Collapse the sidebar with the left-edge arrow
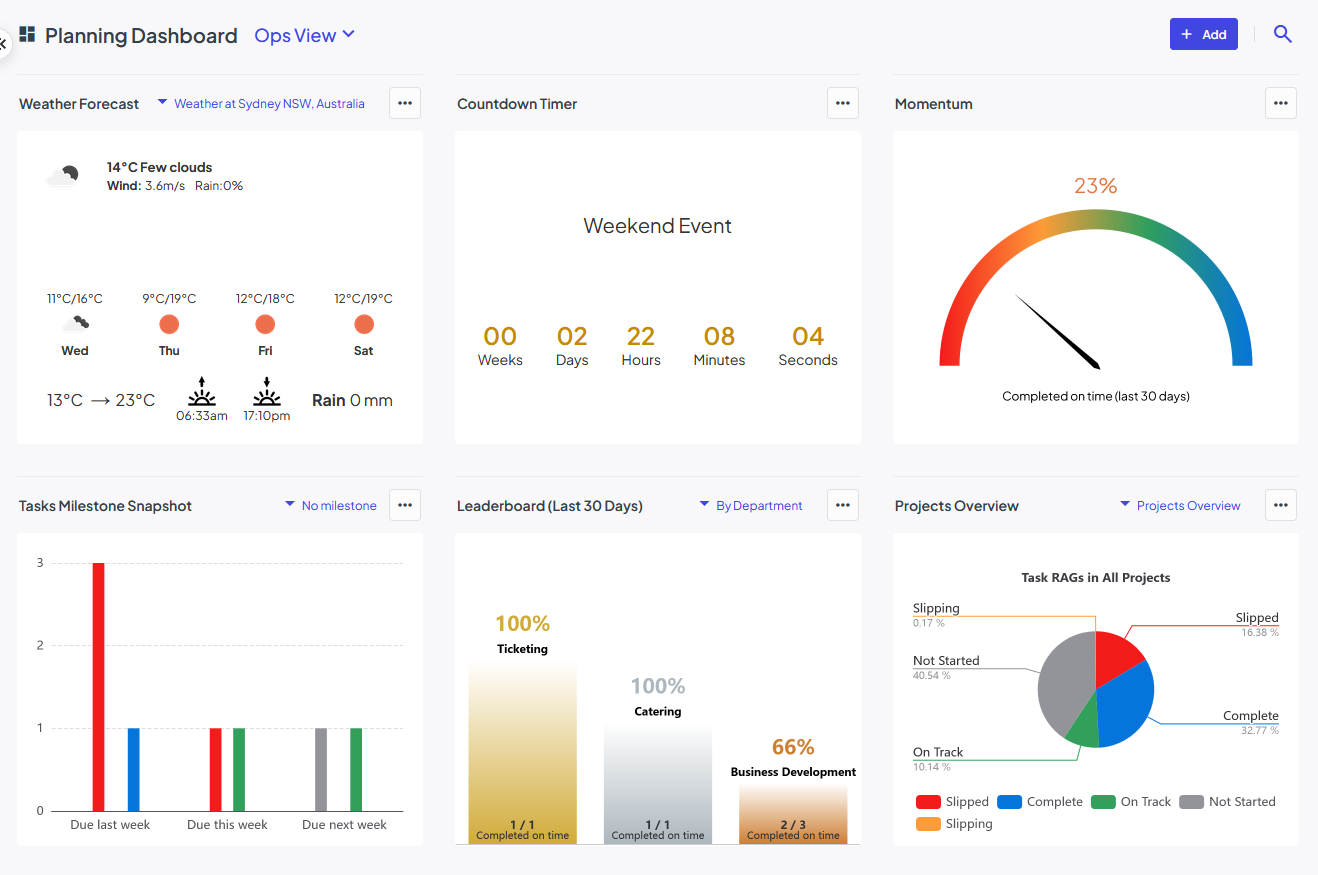The width and height of the screenshot is (1318, 875). tap(3, 44)
